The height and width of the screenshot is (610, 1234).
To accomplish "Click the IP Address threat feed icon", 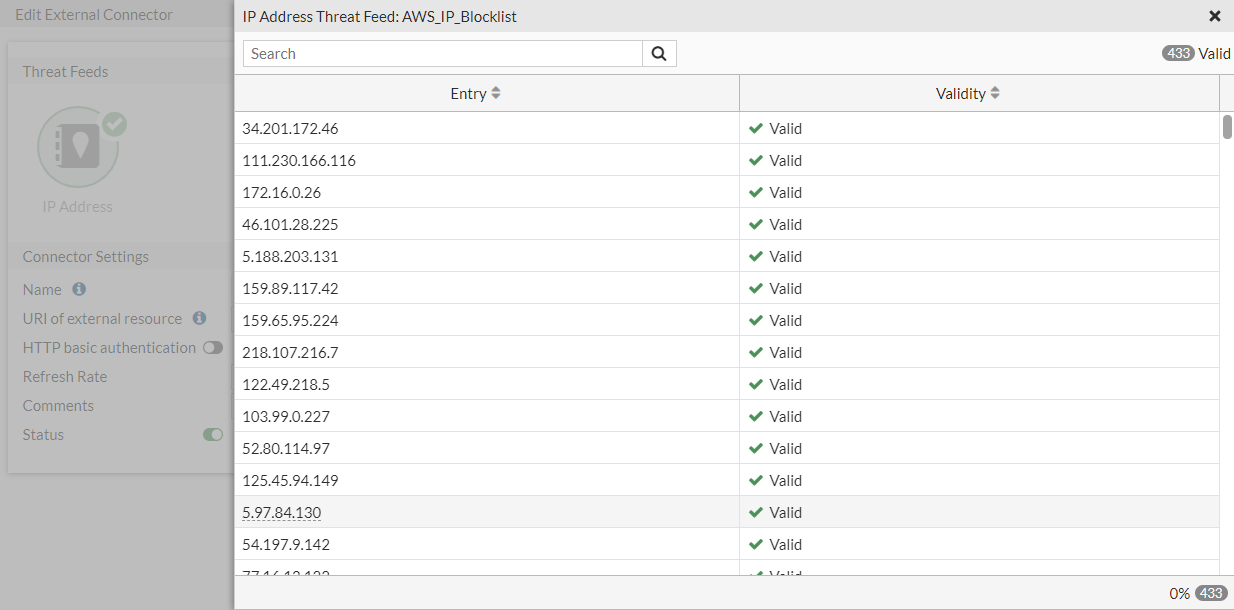I will [x=78, y=148].
